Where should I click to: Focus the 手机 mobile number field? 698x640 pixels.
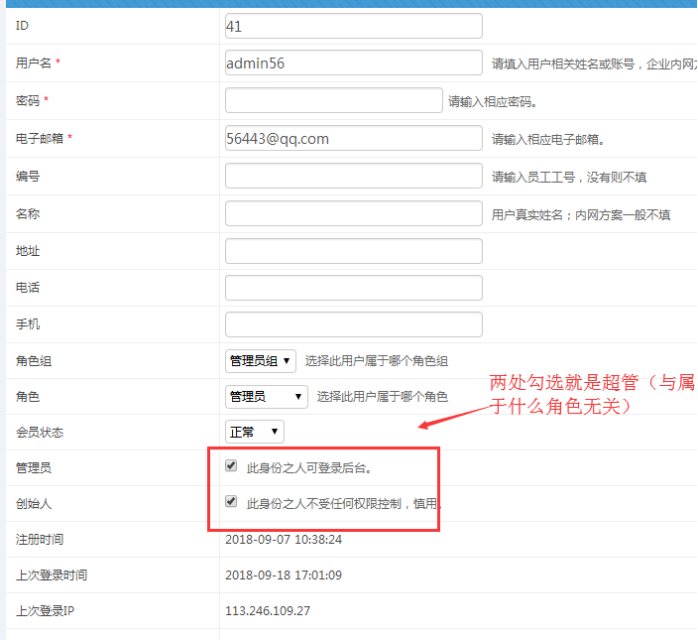click(353, 324)
